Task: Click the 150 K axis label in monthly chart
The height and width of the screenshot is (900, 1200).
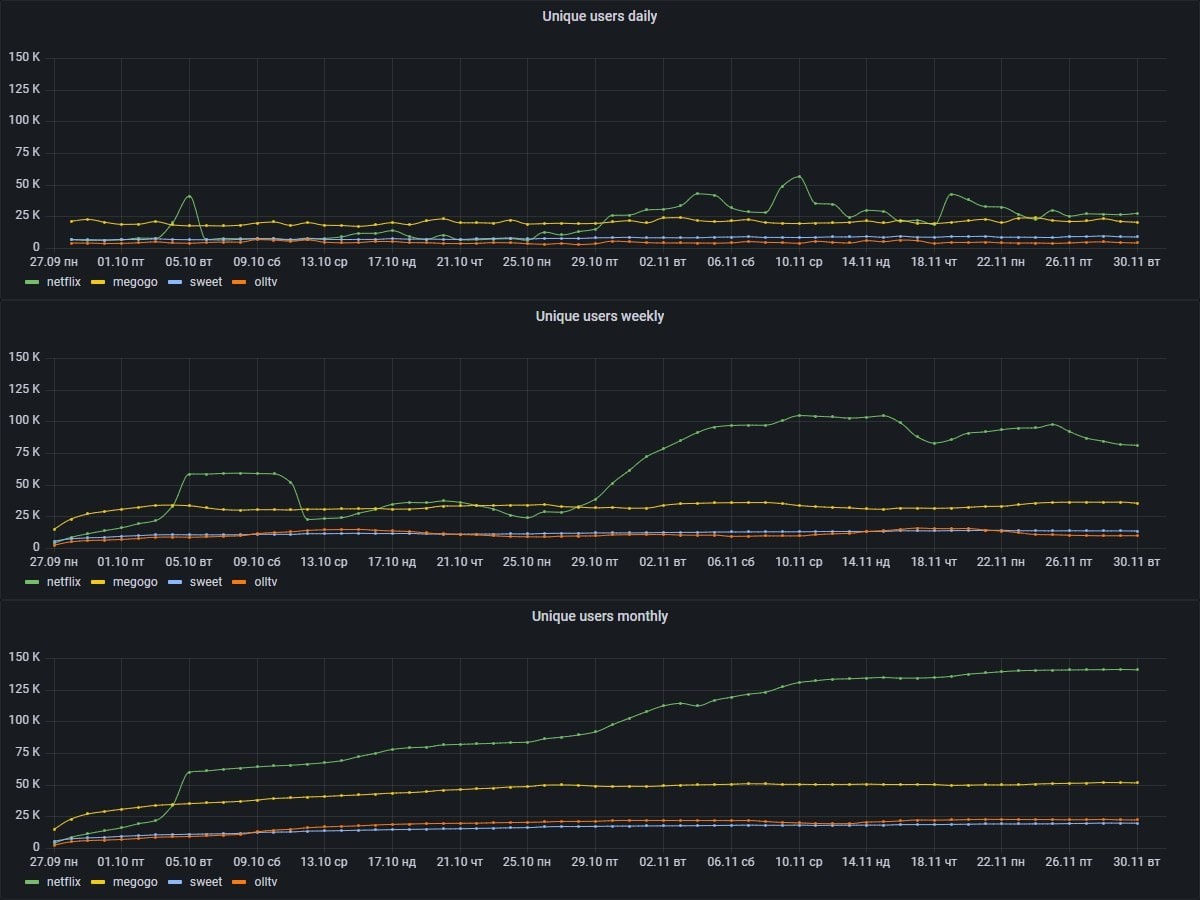Action: click(23, 657)
